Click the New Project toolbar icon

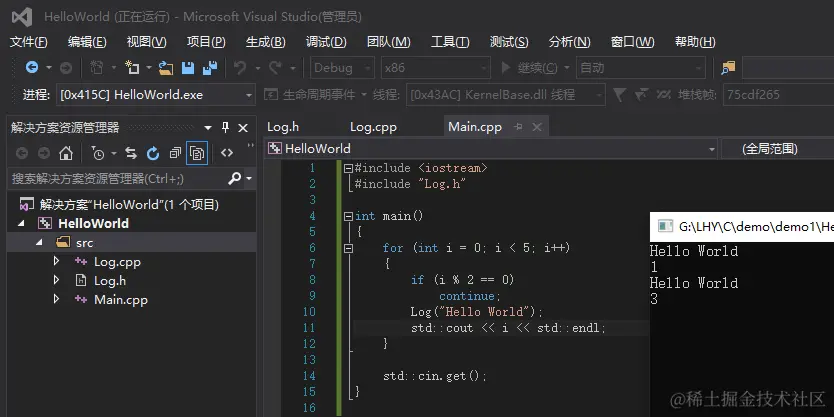[x=96, y=68]
